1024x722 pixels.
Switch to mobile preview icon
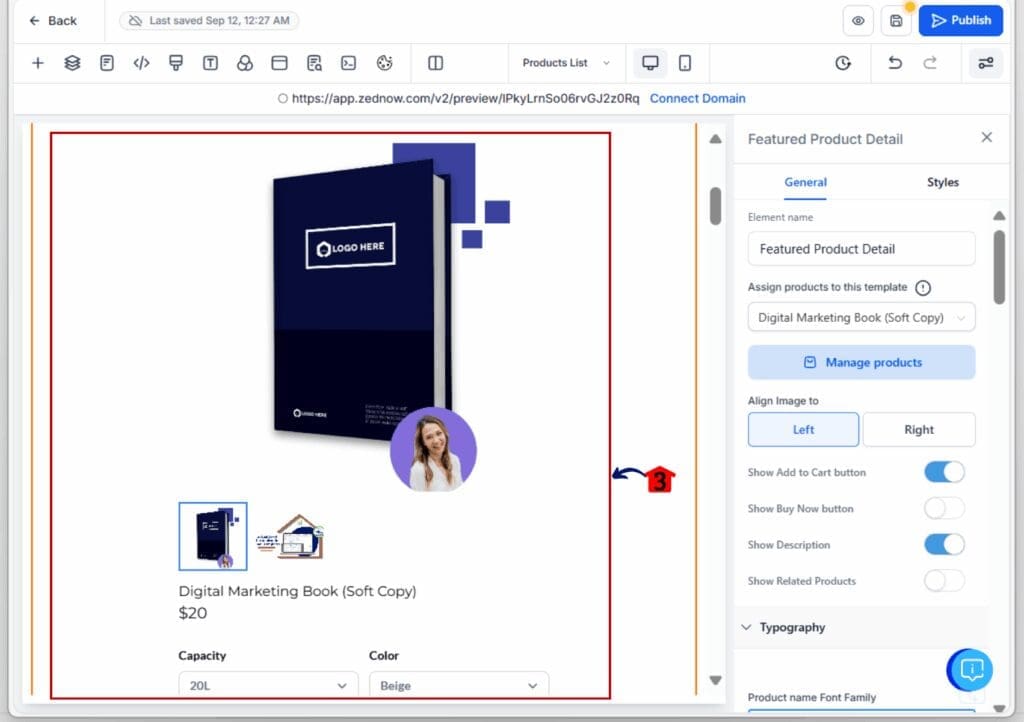tap(686, 62)
